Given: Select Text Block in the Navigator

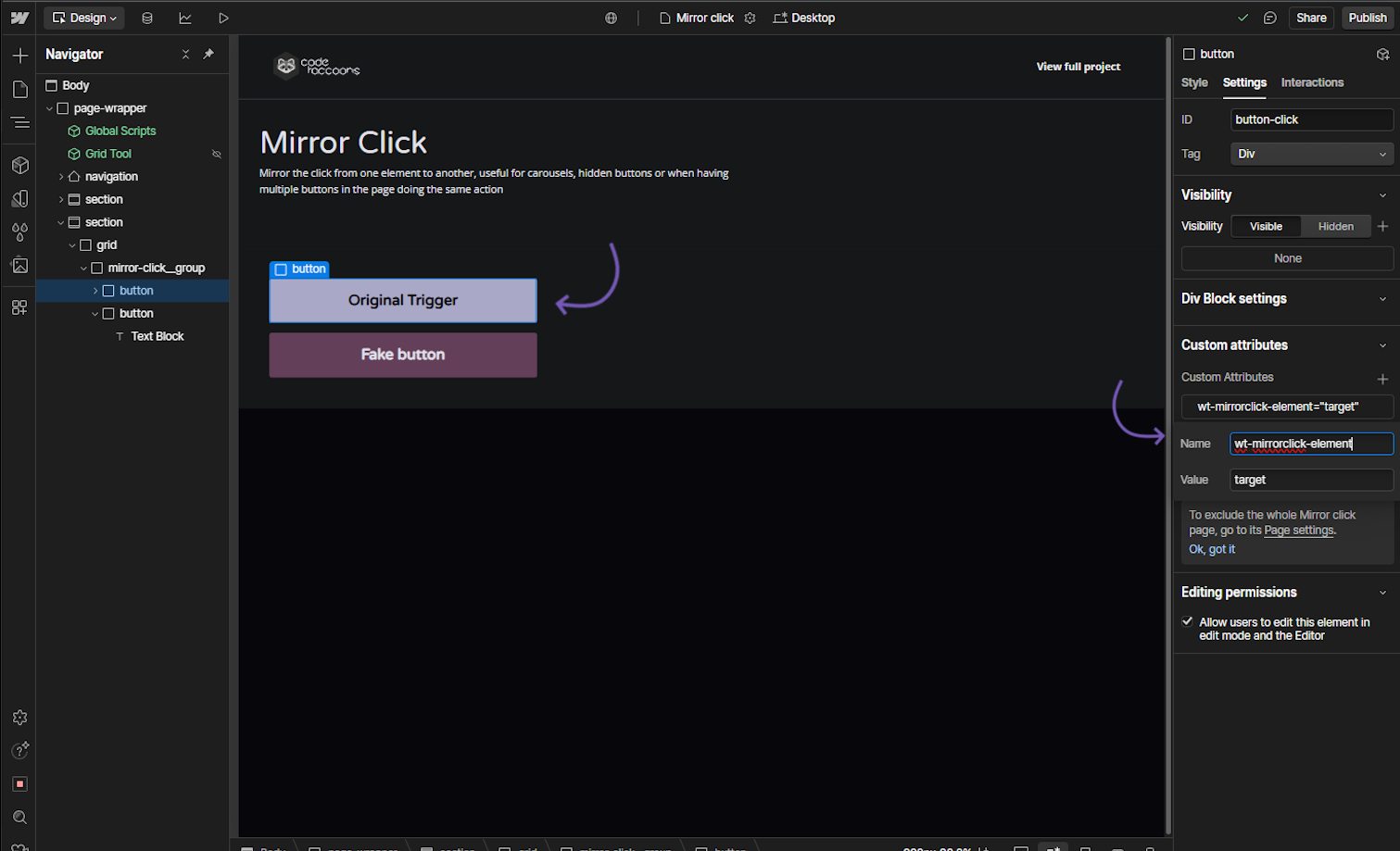Looking at the screenshot, I should pyautogui.click(x=158, y=336).
